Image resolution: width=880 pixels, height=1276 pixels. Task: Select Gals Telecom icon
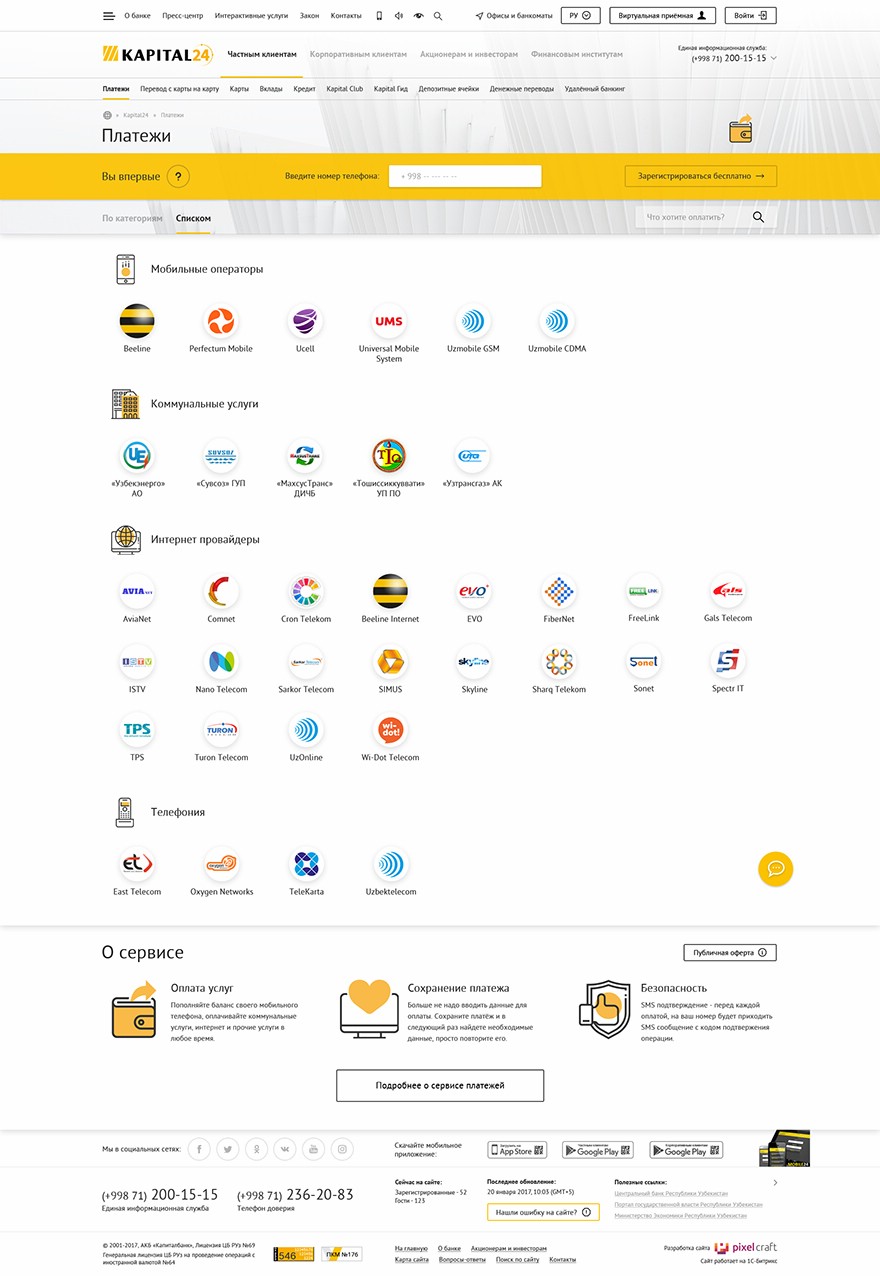click(x=727, y=591)
